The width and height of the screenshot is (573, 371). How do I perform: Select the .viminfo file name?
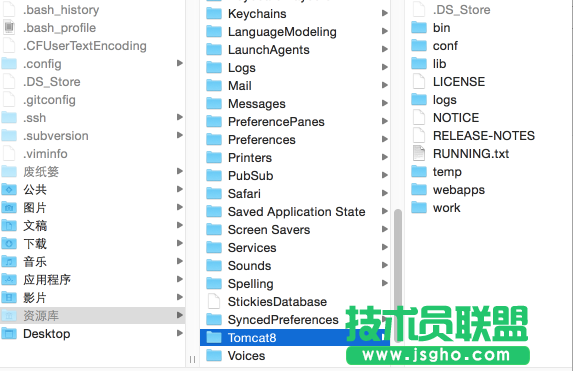[x=45, y=154]
